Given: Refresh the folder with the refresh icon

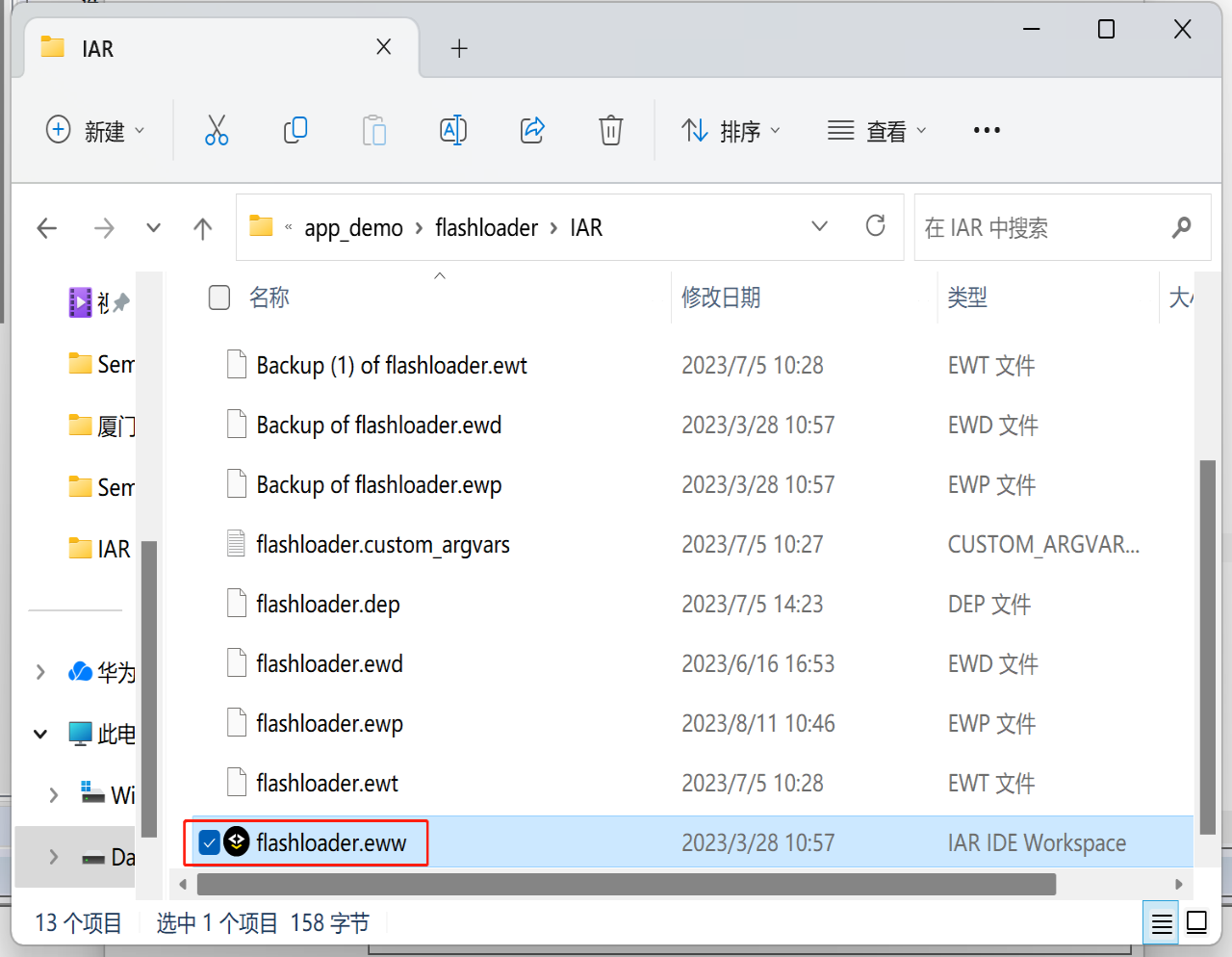Looking at the screenshot, I should coord(875,226).
